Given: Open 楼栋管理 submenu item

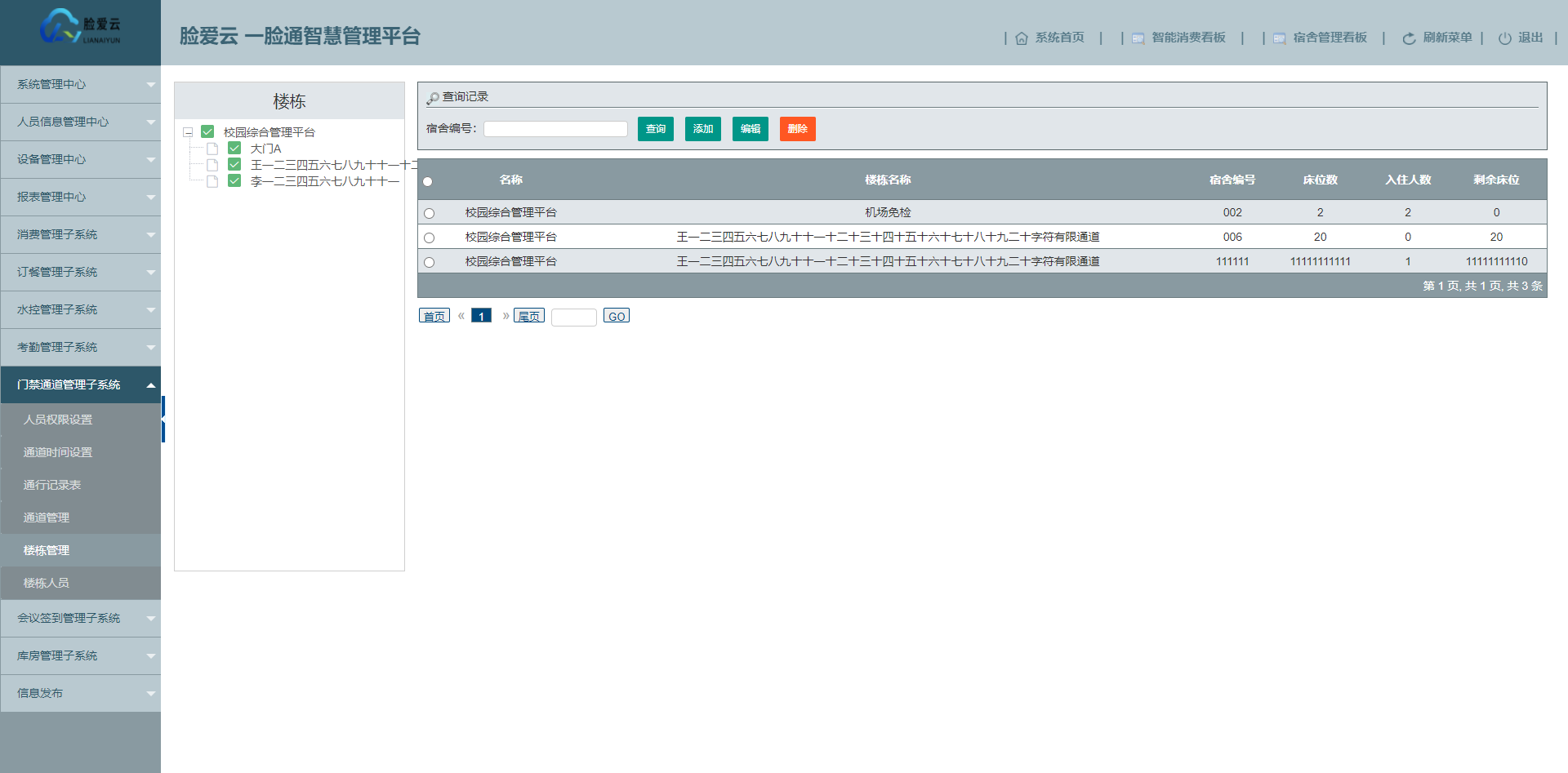Looking at the screenshot, I should click(x=80, y=550).
